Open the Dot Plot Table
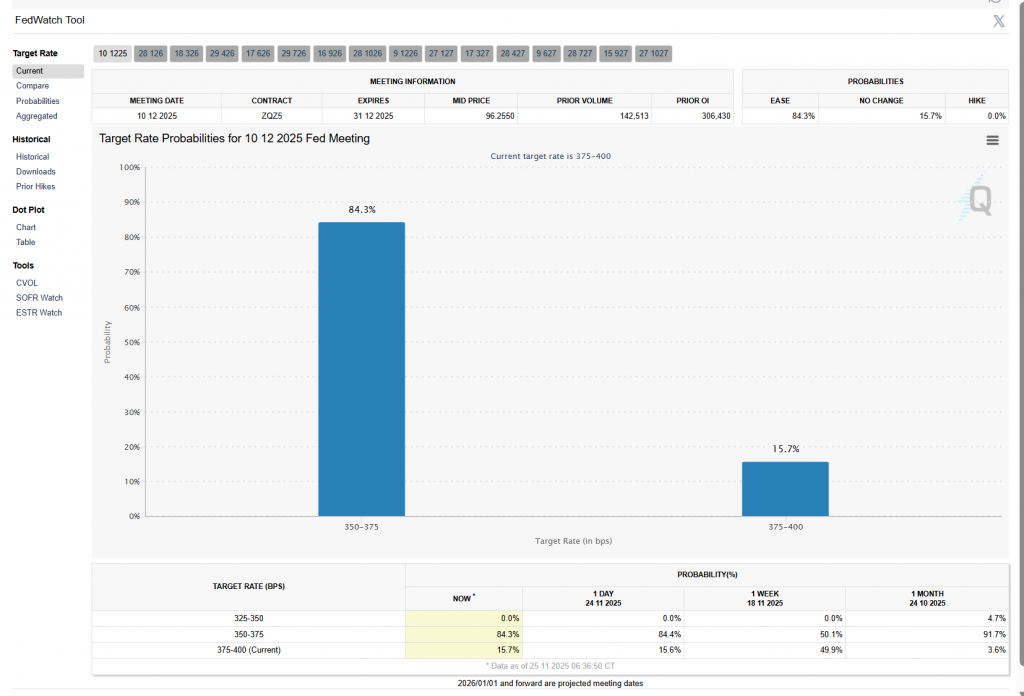 26,242
